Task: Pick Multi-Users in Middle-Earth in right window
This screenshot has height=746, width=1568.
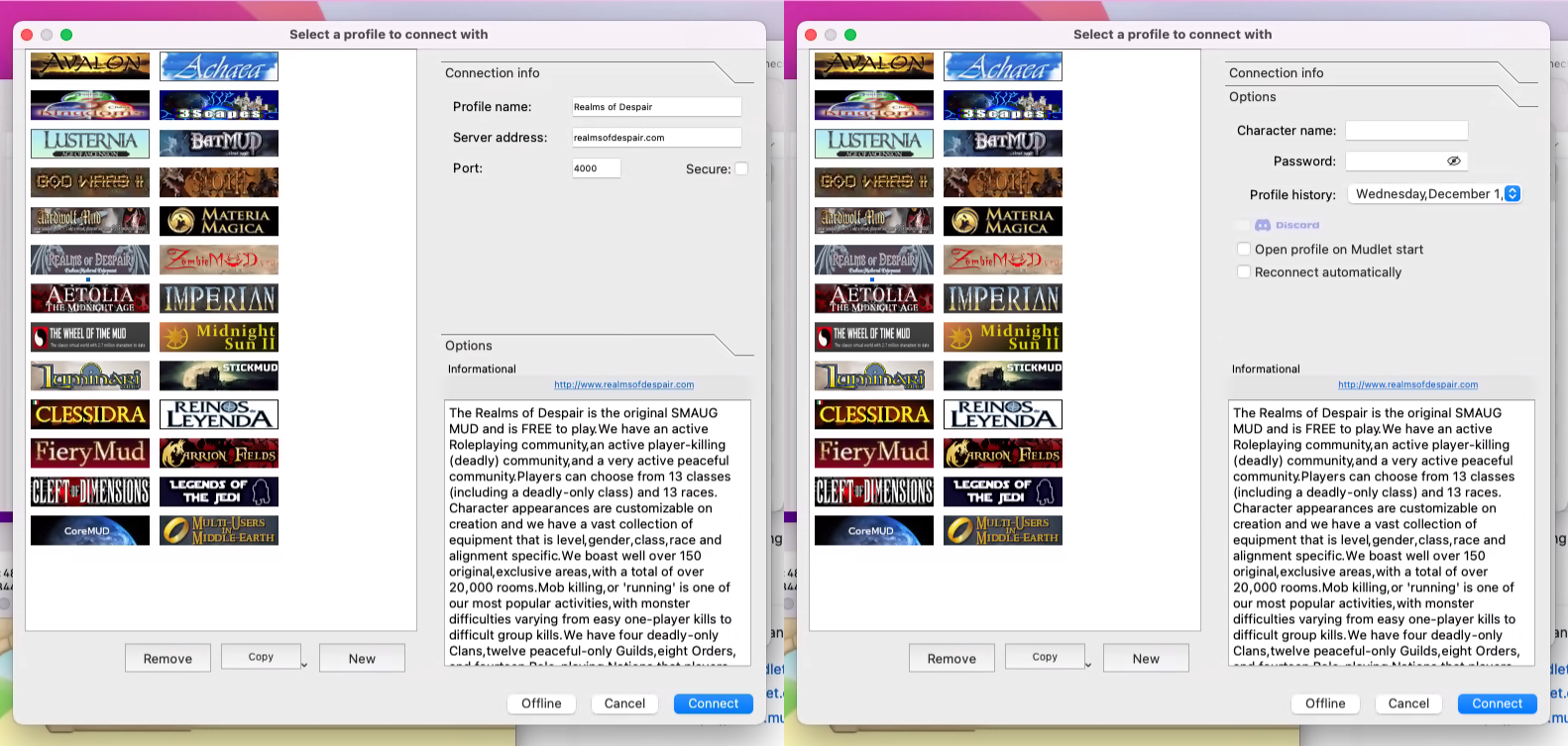Action: click(1003, 530)
